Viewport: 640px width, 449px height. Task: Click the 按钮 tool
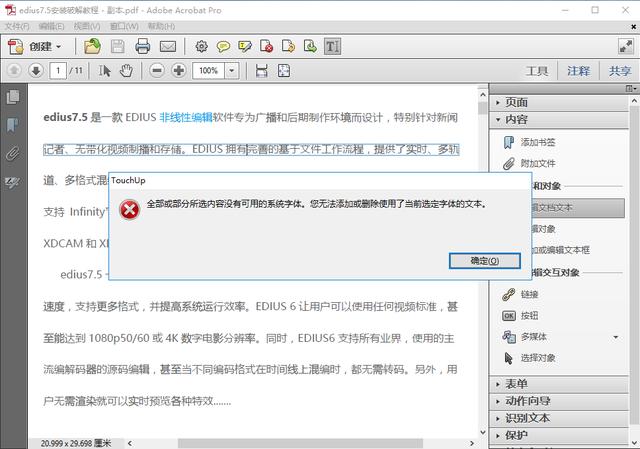click(520, 316)
